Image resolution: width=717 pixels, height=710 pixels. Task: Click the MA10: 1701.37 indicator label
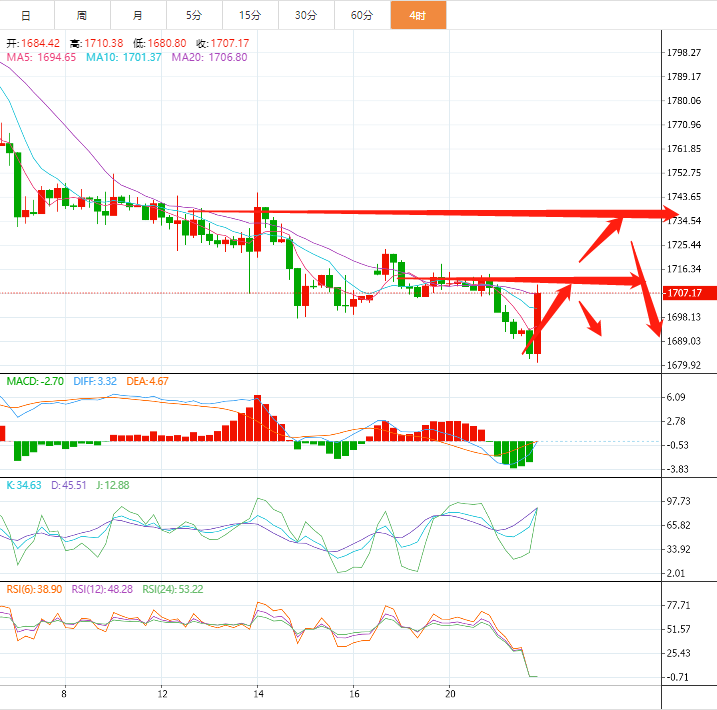point(124,57)
